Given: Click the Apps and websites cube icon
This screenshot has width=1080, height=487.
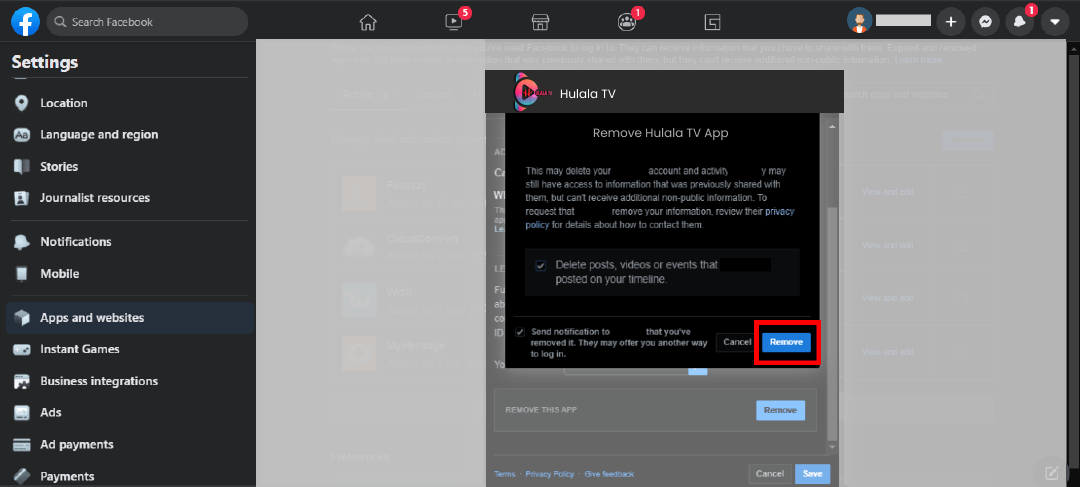Looking at the screenshot, I should pos(22,318).
